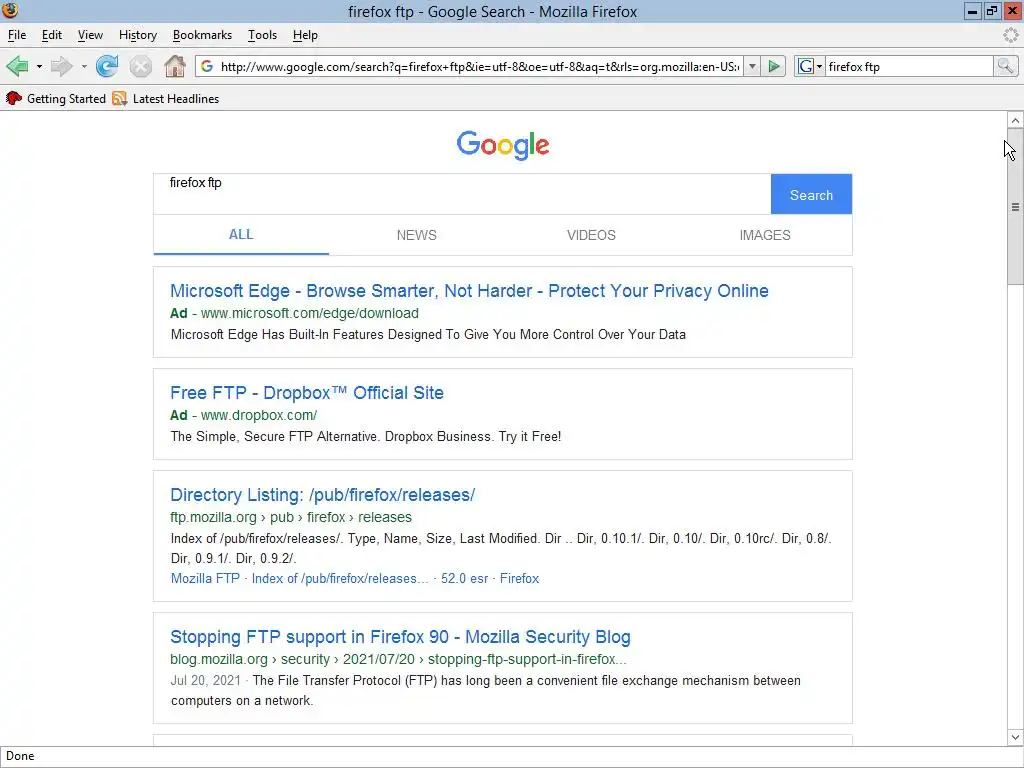Open the search engine selector dropdown

(810, 66)
